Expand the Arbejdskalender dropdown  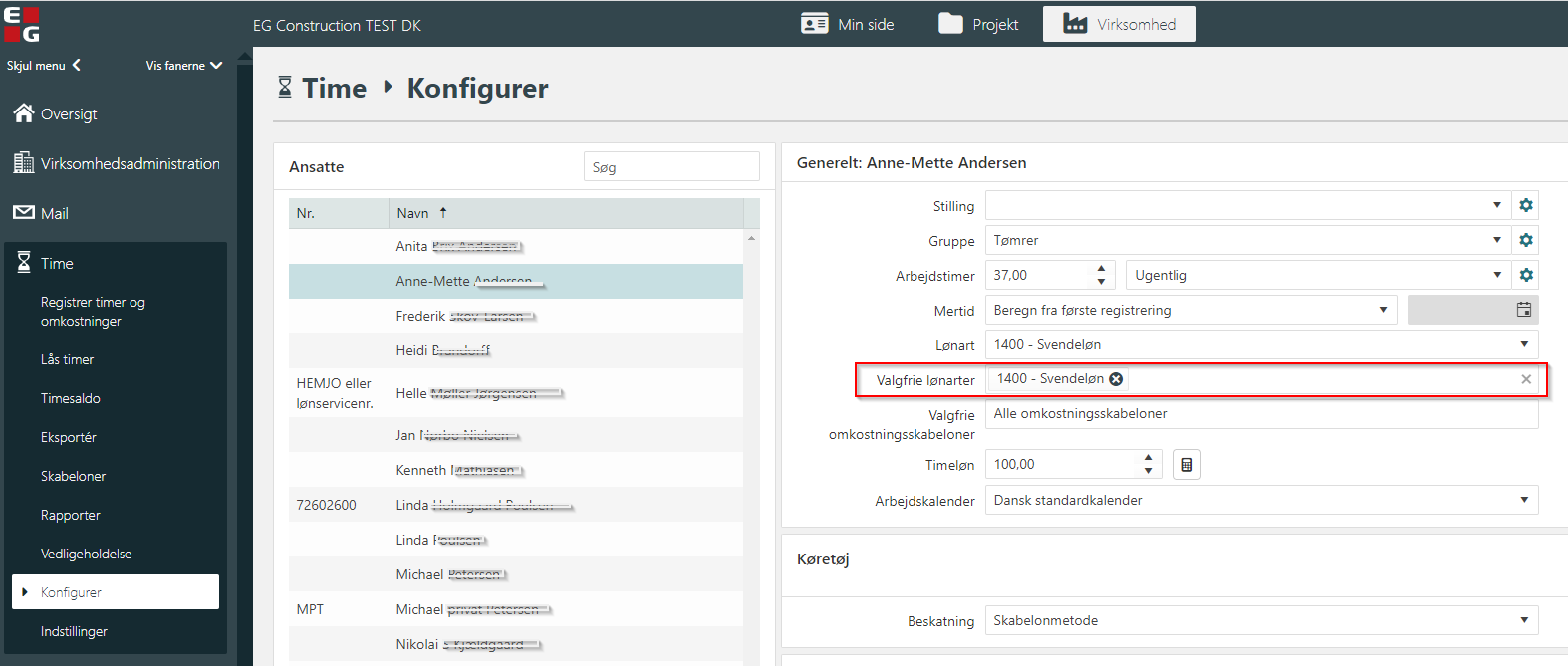coord(1523,501)
